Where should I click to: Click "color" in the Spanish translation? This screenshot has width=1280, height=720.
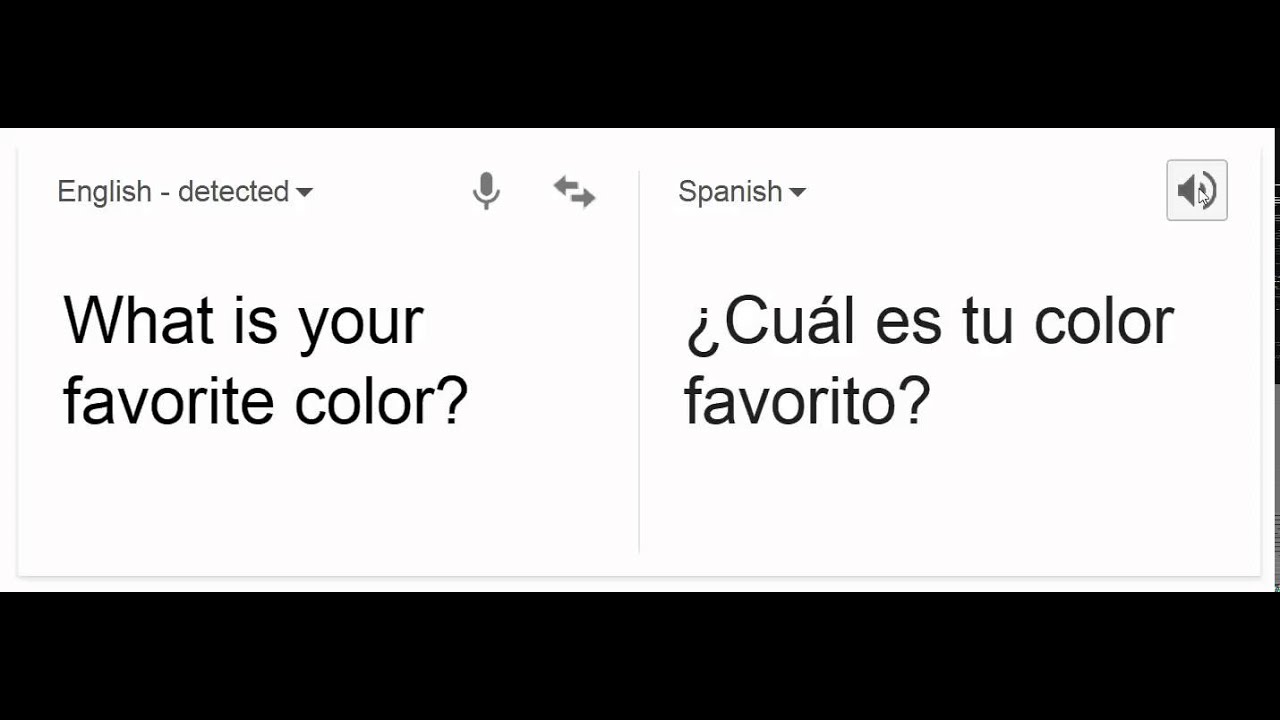pos(1103,322)
